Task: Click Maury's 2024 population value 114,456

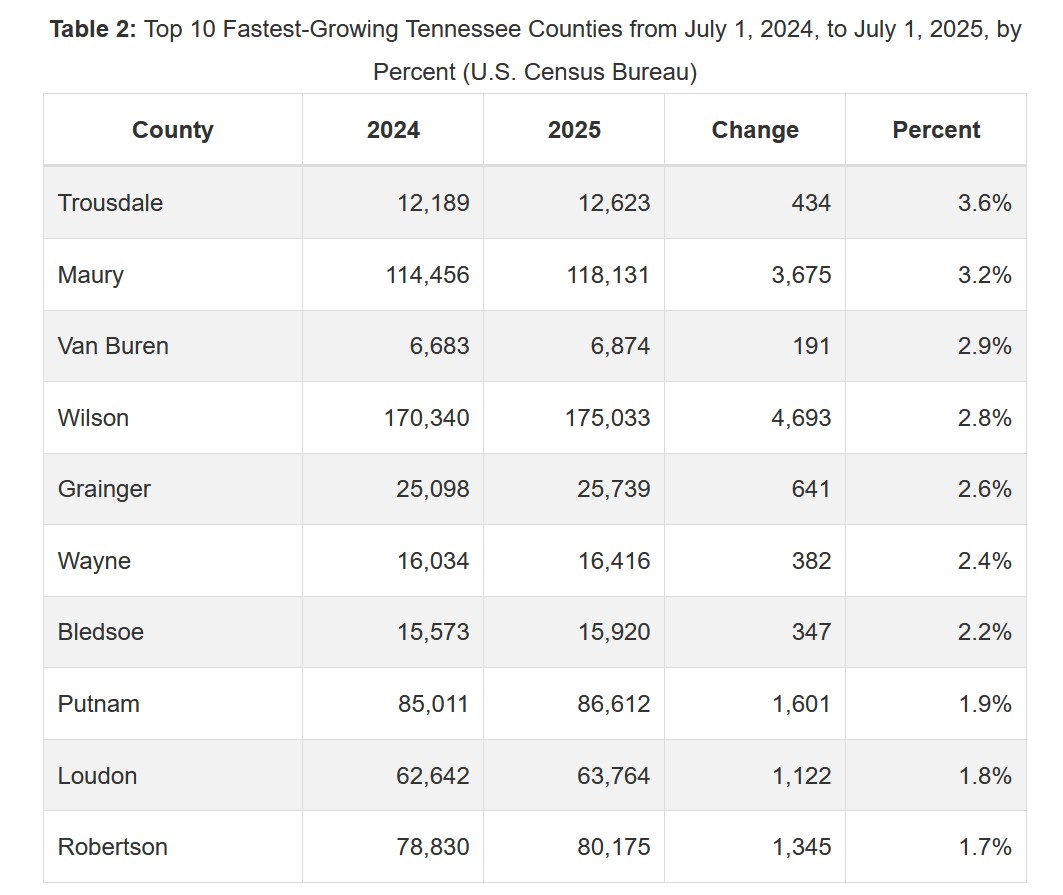Action: coord(427,275)
